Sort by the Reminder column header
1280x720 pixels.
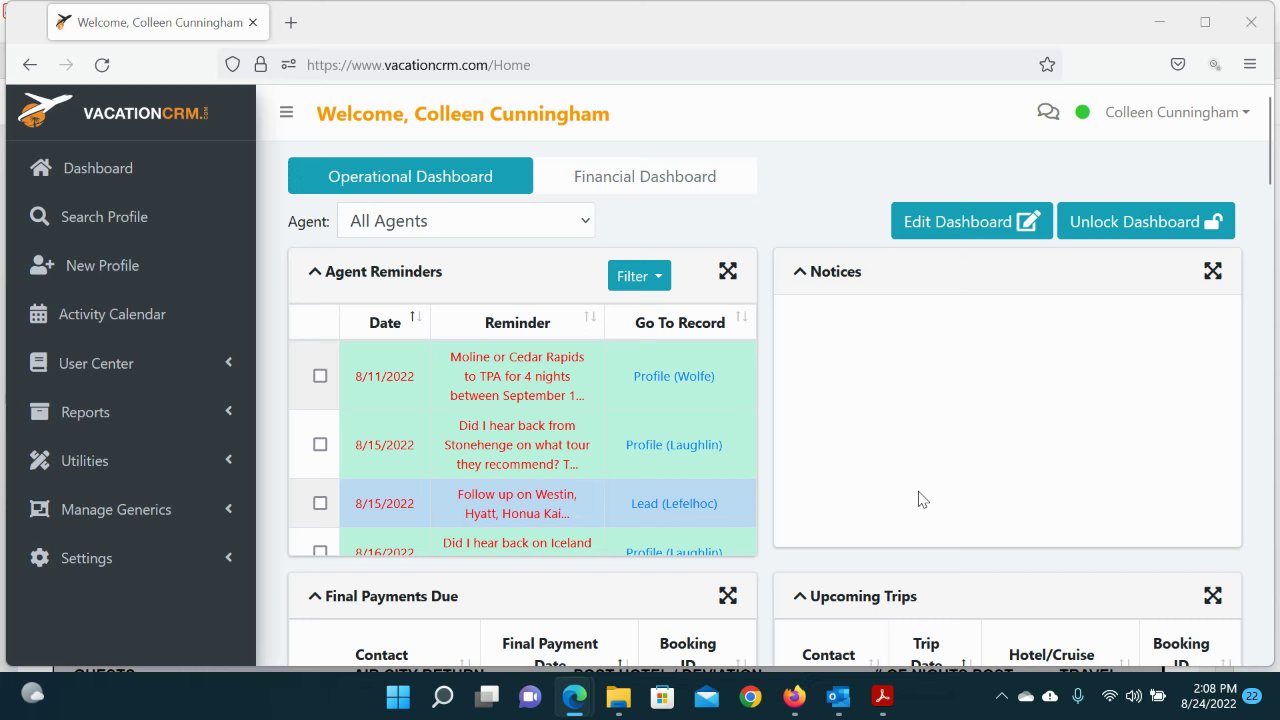pyautogui.click(x=517, y=322)
